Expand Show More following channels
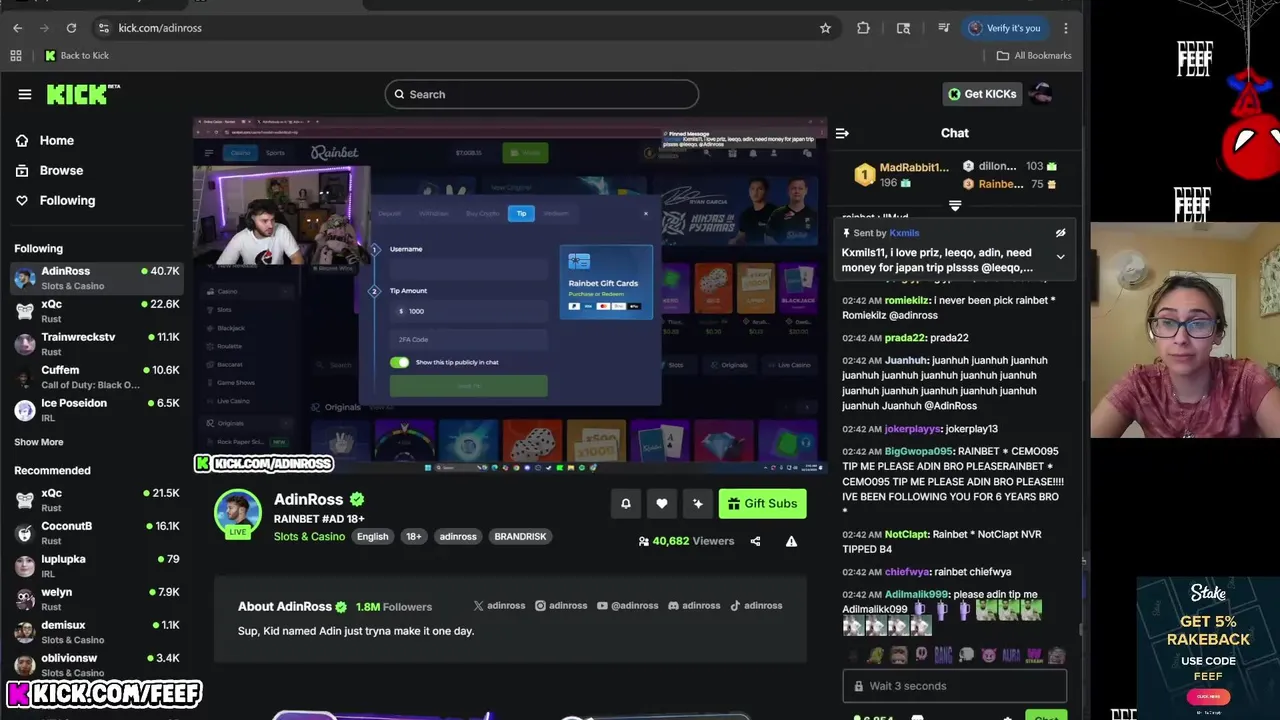This screenshot has width=1280, height=720. pyautogui.click(x=39, y=442)
